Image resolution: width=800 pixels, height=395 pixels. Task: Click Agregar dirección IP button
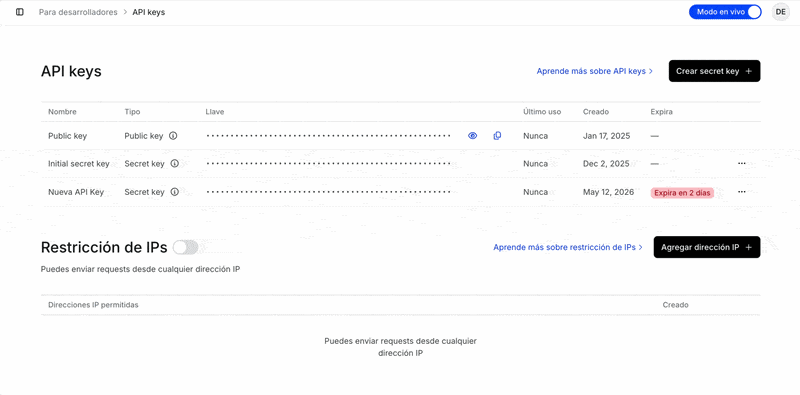(x=707, y=247)
